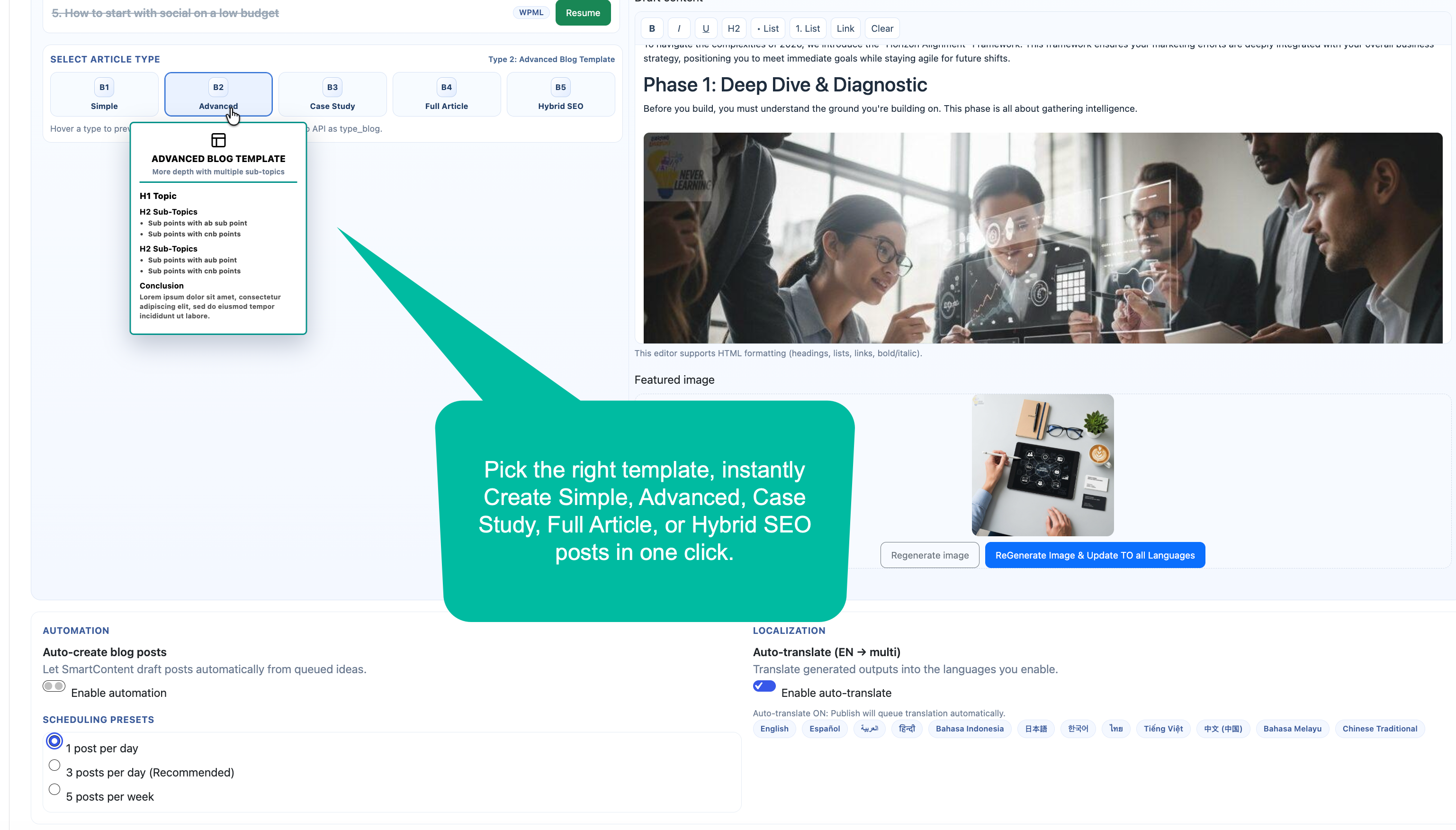Enable the automation toggle switch
The width and height of the screenshot is (1456, 830).
click(54, 686)
